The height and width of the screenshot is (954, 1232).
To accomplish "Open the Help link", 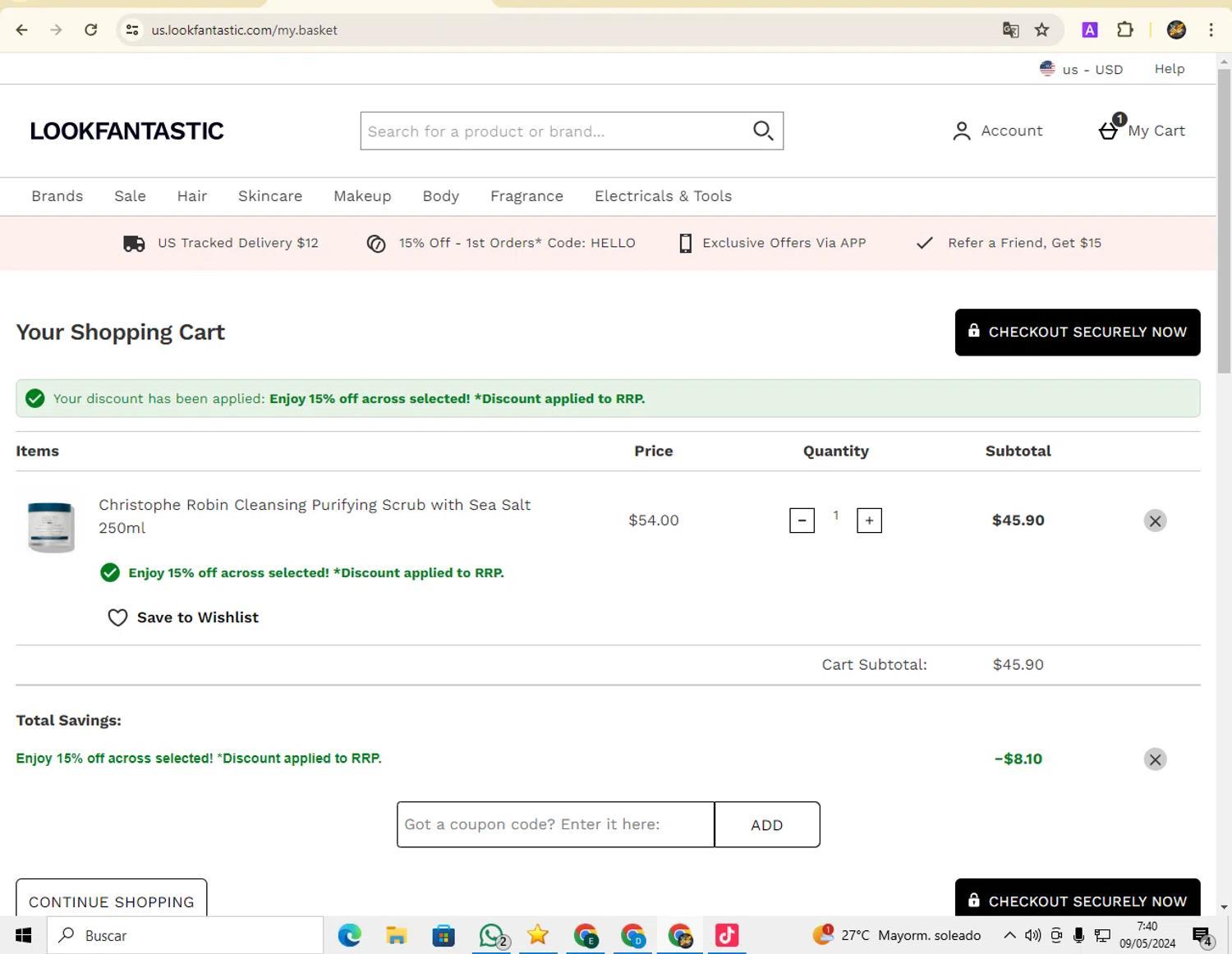I will point(1170,69).
